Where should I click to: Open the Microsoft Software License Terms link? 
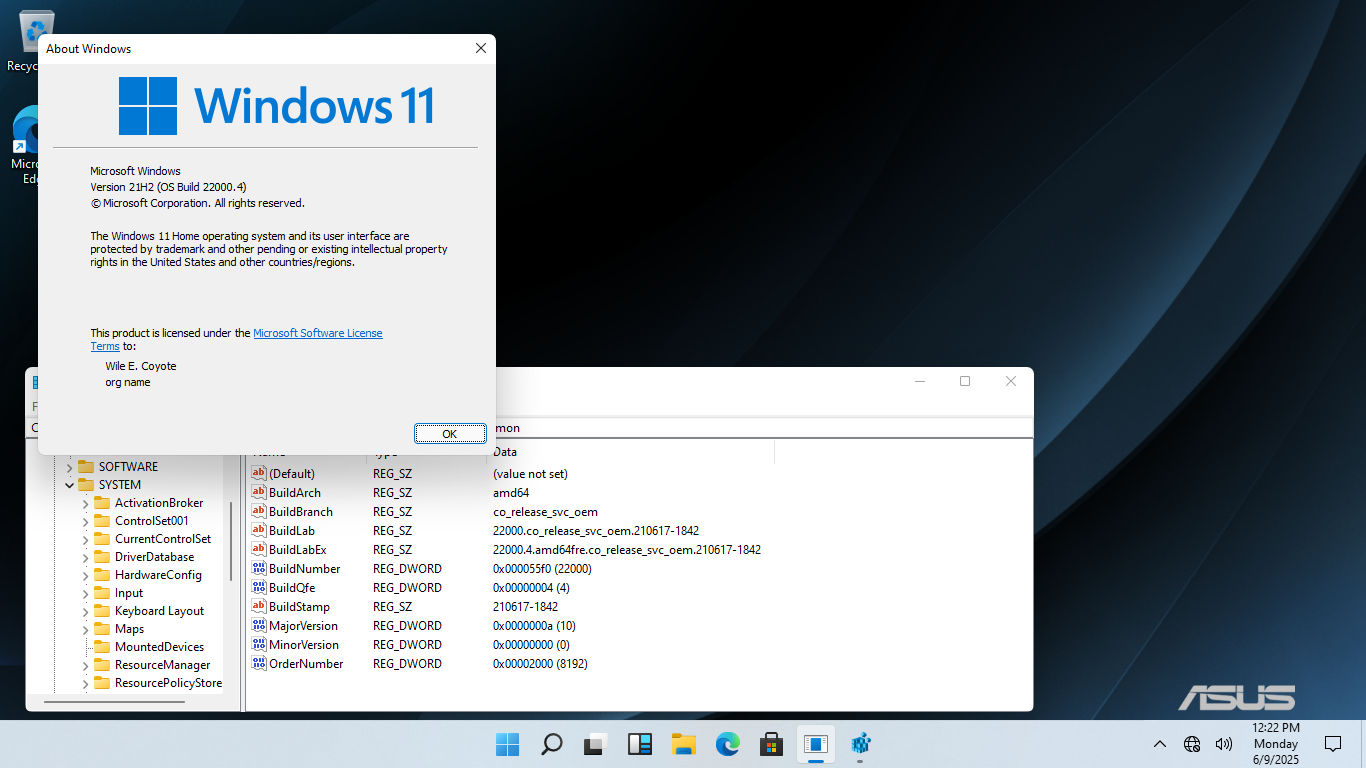317,333
